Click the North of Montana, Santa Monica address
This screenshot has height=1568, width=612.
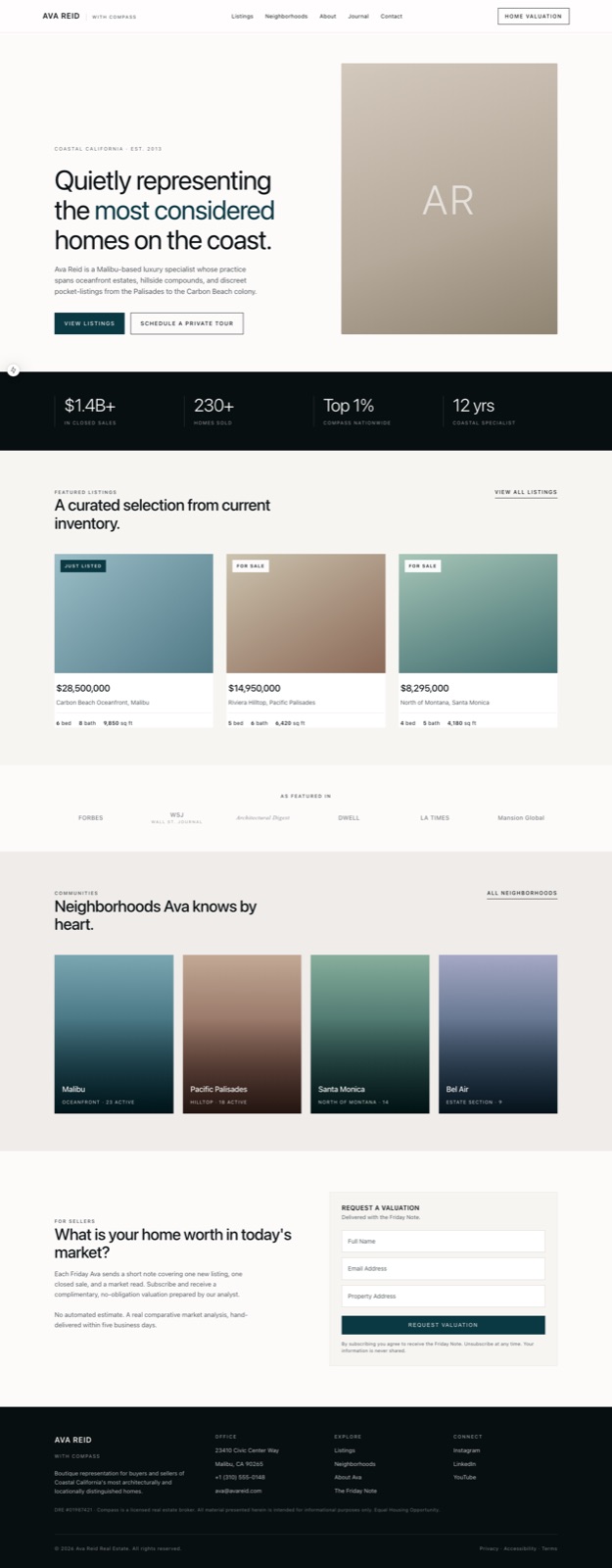tap(445, 703)
